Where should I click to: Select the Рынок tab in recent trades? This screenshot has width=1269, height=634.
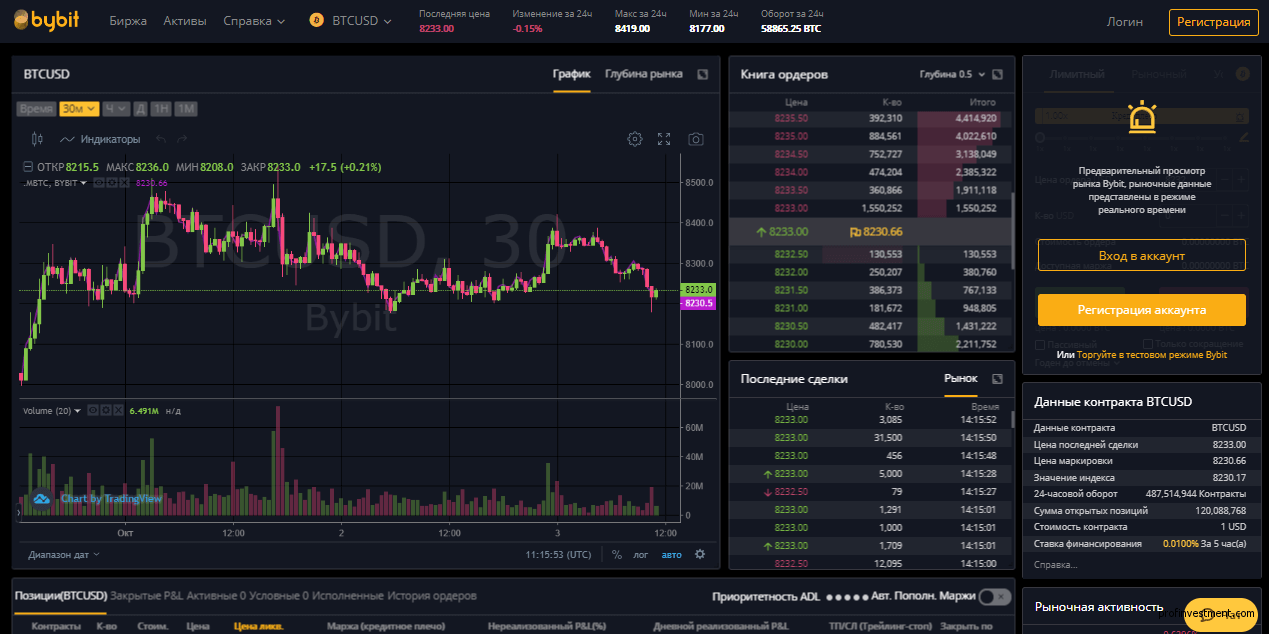(961, 379)
